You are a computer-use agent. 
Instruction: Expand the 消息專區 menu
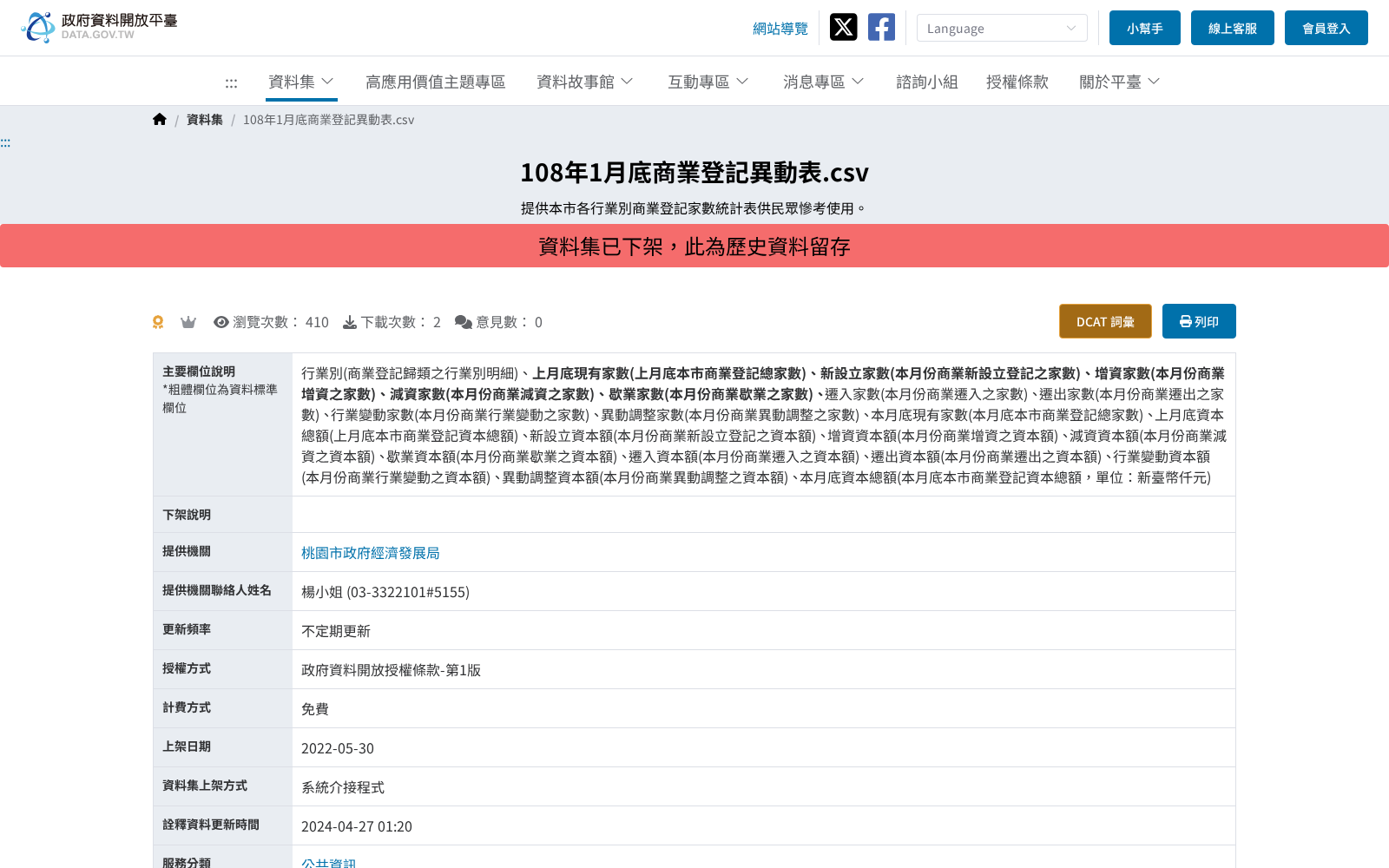click(824, 82)
